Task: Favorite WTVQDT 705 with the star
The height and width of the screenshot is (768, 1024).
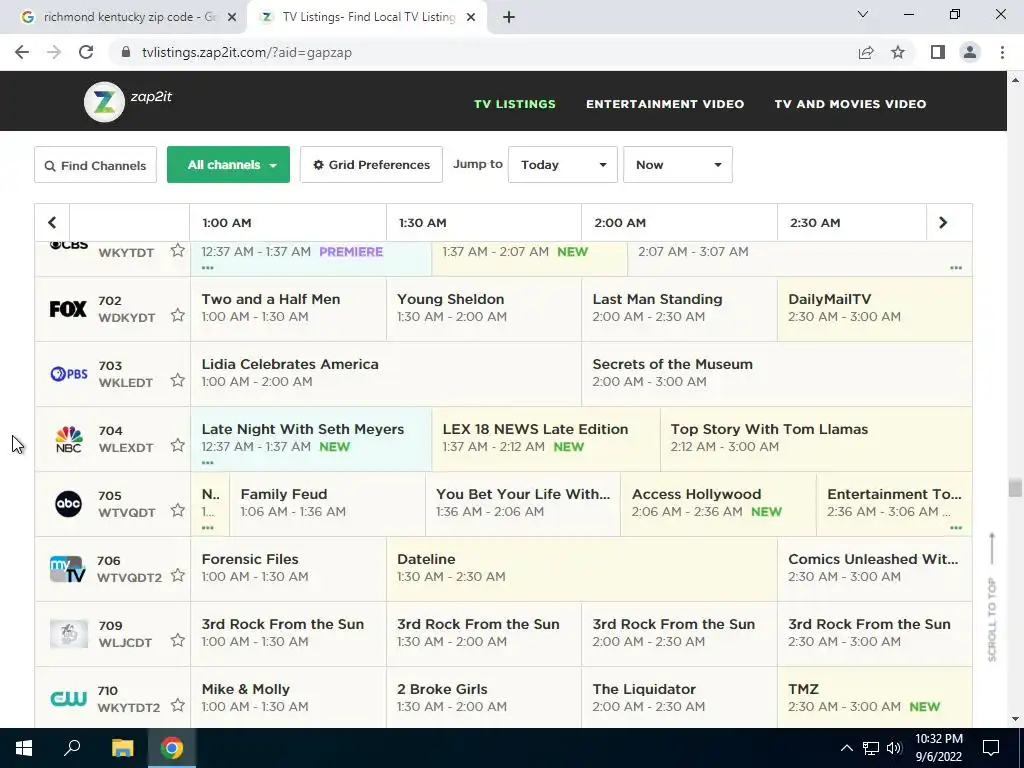Action: coord(178,510)
